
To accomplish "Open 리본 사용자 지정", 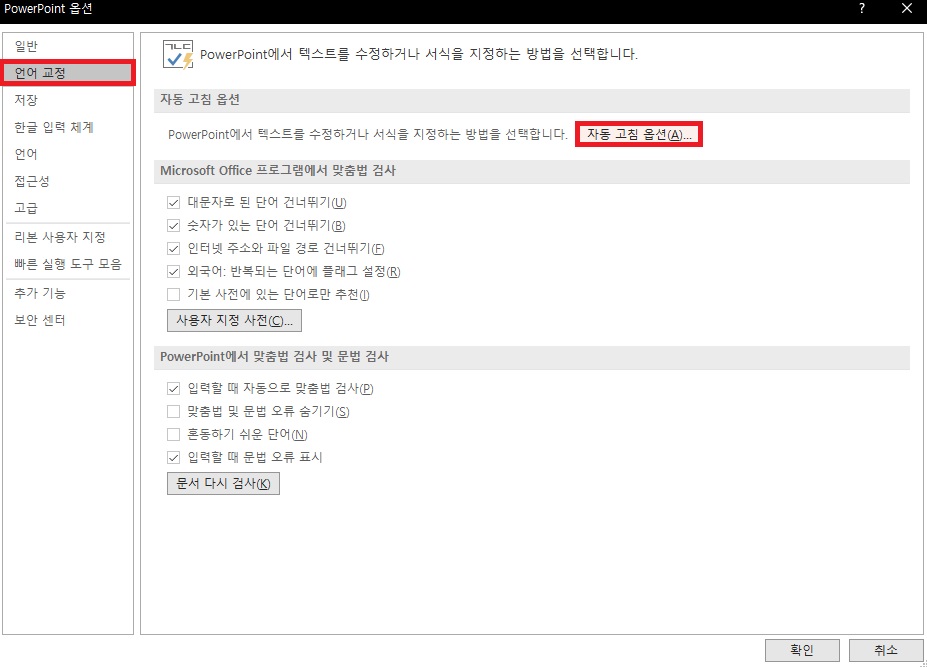I will (60, 237).
